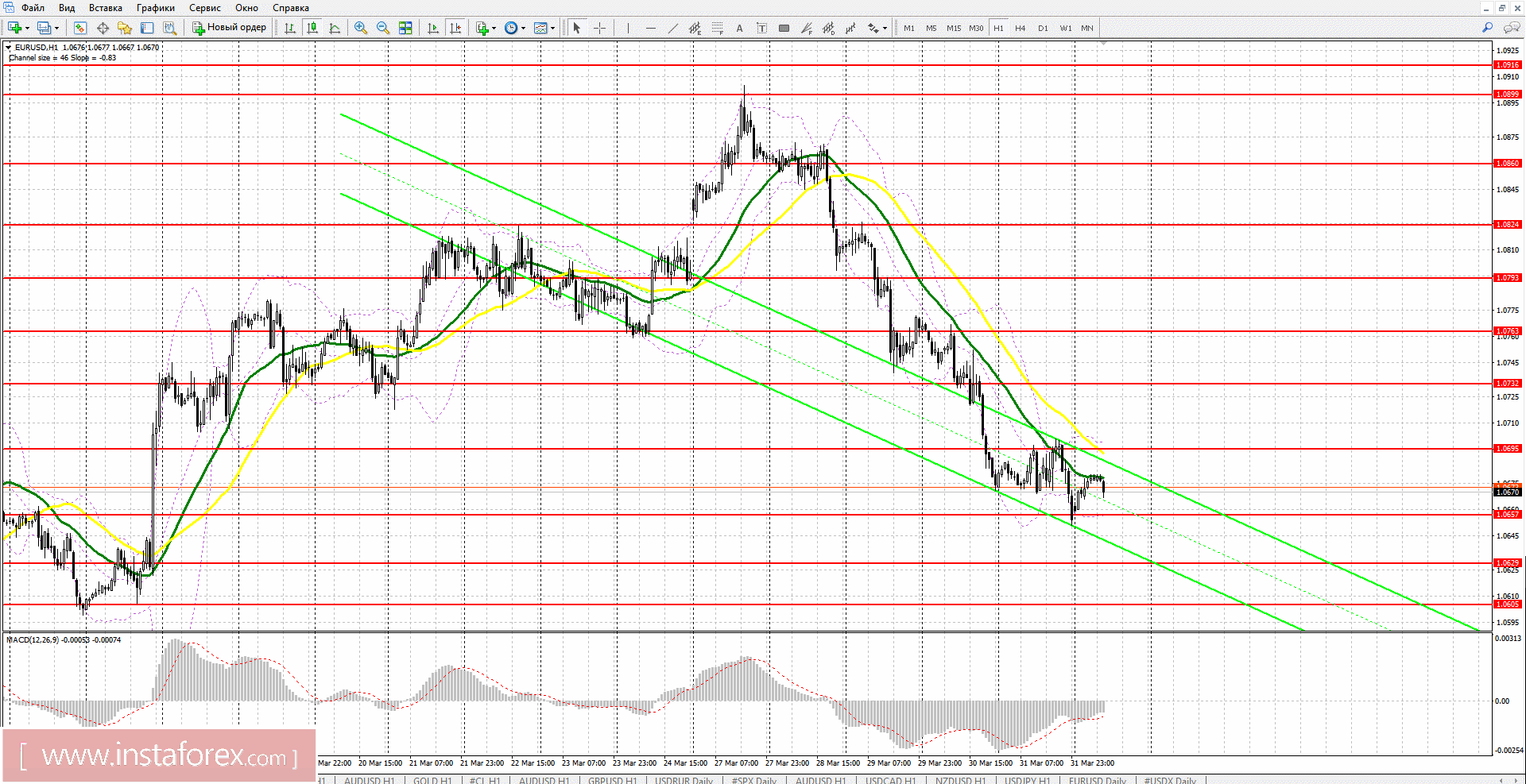Click the 1.0860 red level label
Viewport: 1526px width, 784px height.
(1508, 164)
